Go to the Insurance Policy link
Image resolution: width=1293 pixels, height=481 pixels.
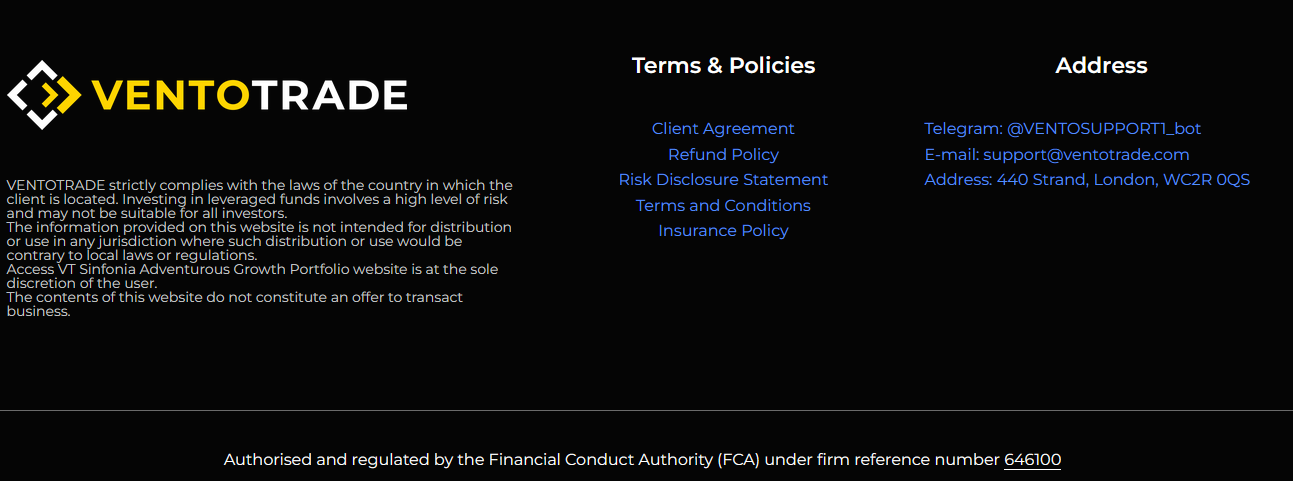[x=723, y=231]
